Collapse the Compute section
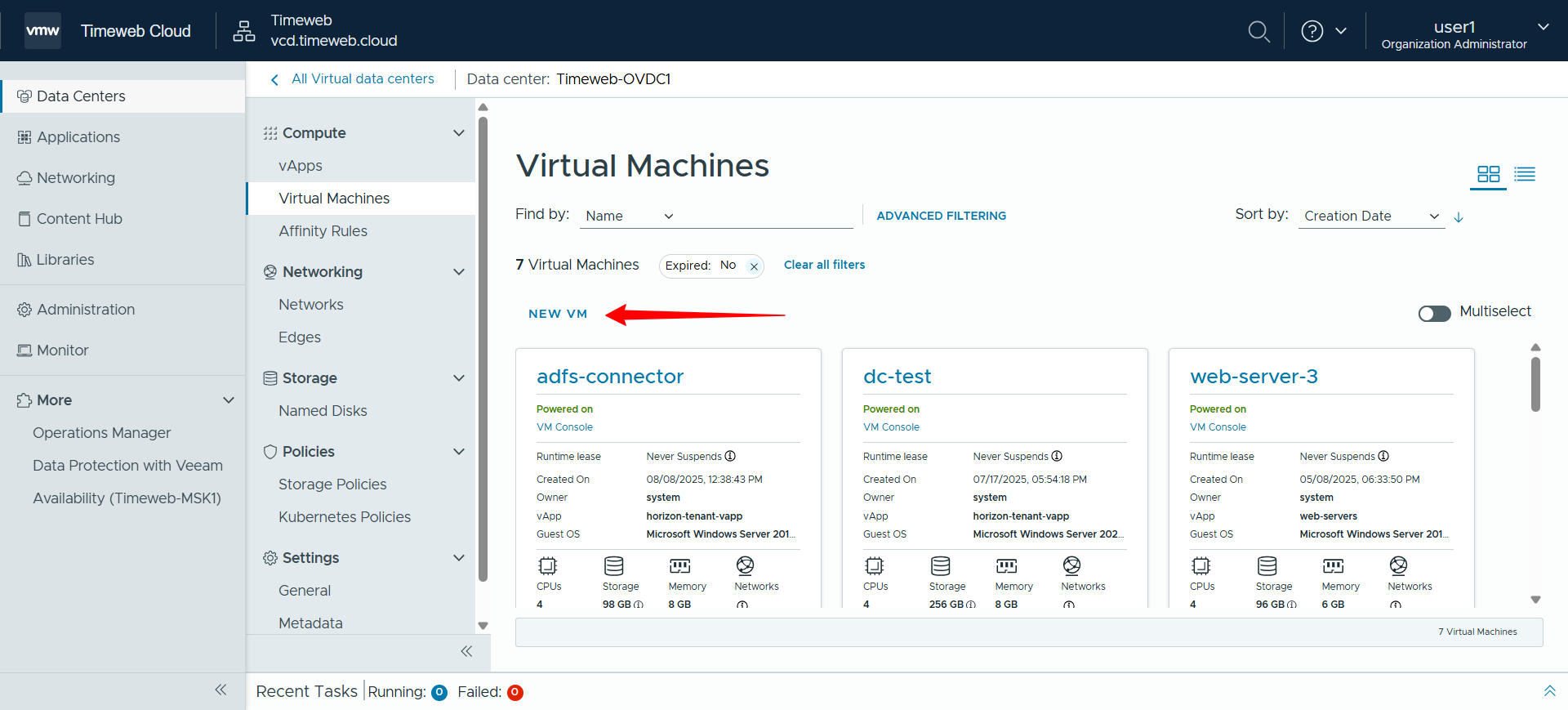 coord(459,133)
